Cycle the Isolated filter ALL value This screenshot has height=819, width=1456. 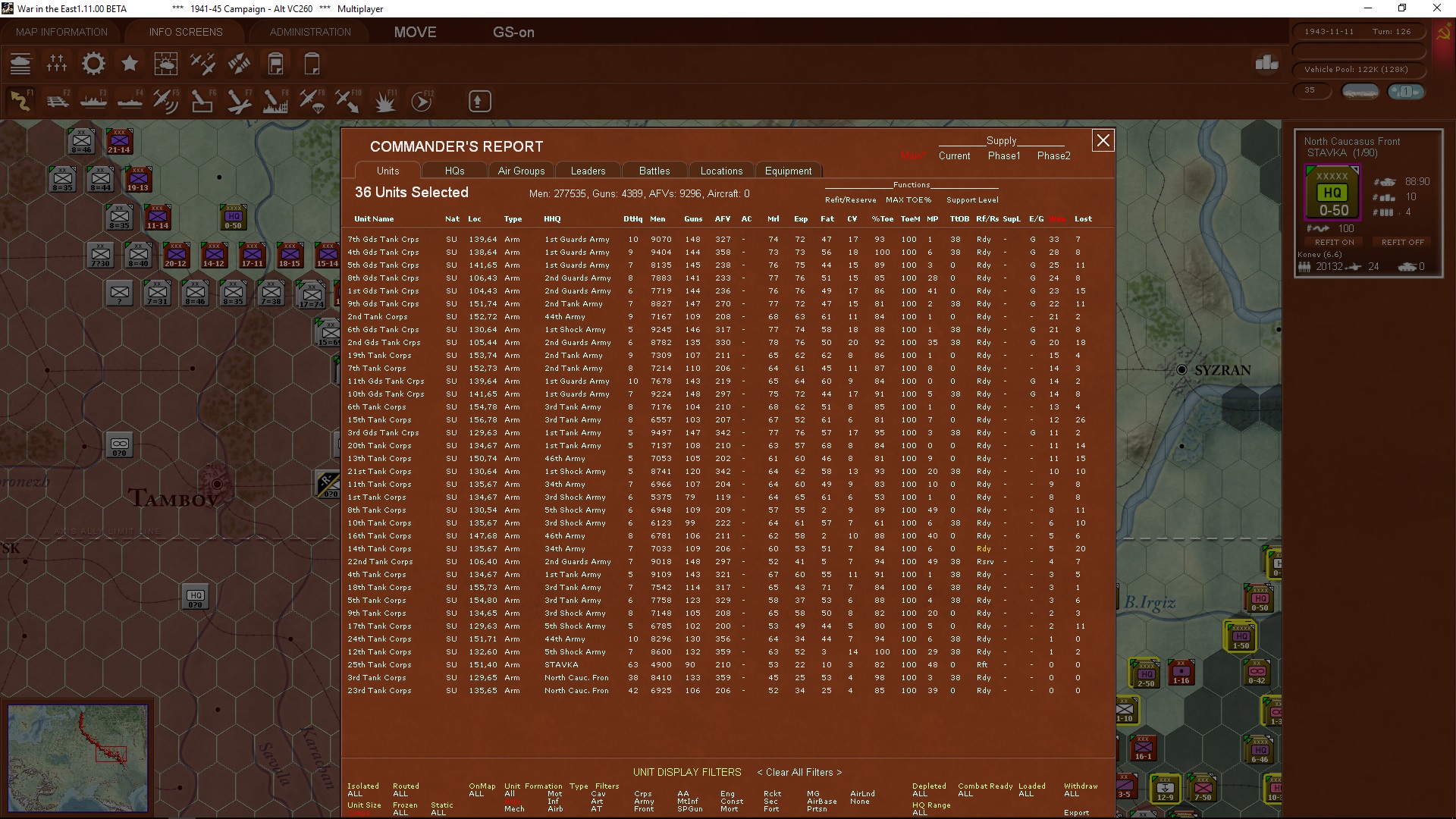tap(355, 794)
